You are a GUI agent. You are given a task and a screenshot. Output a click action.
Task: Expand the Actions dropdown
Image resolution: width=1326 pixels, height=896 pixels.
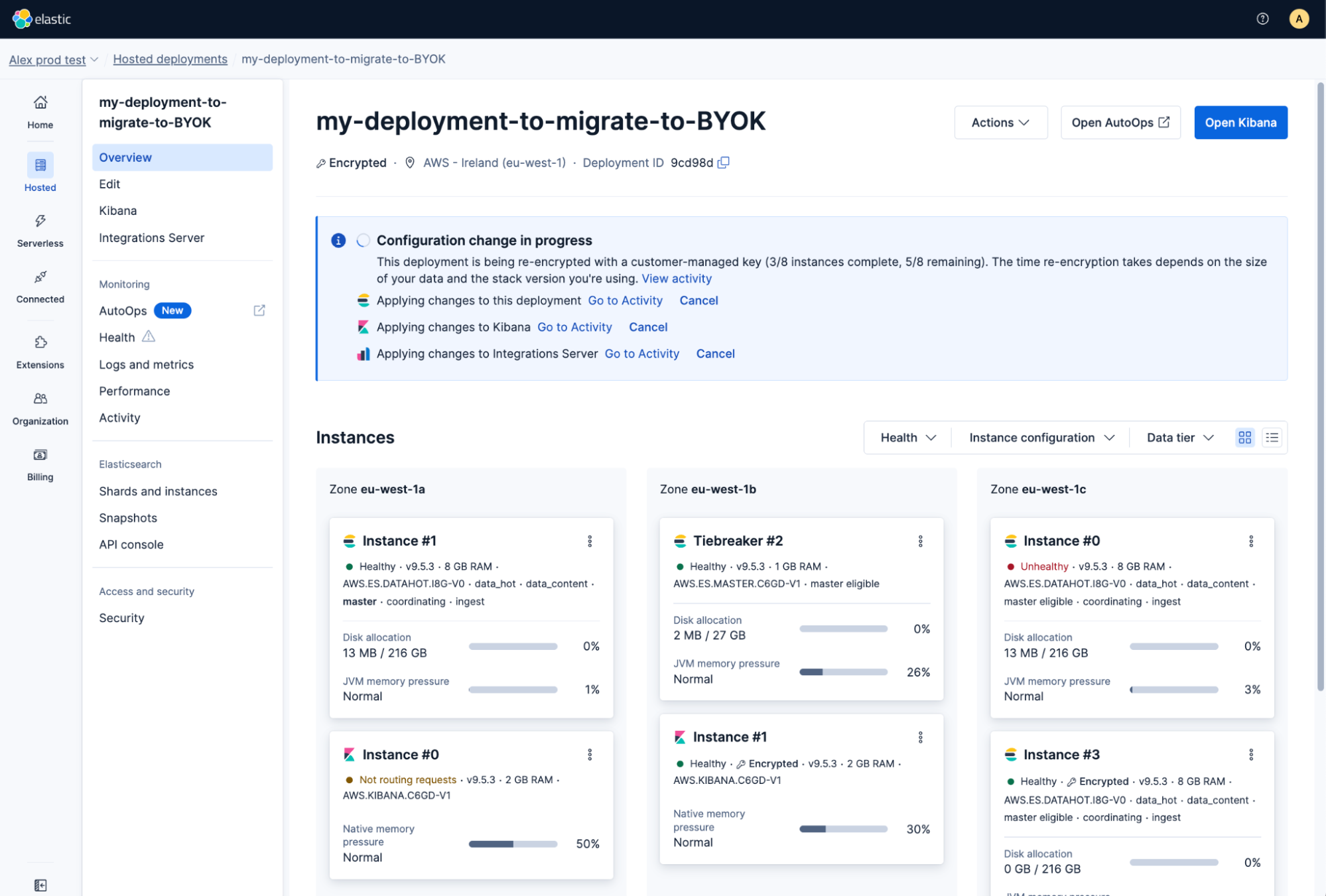pyautogui.click(x=1000, y=123)
